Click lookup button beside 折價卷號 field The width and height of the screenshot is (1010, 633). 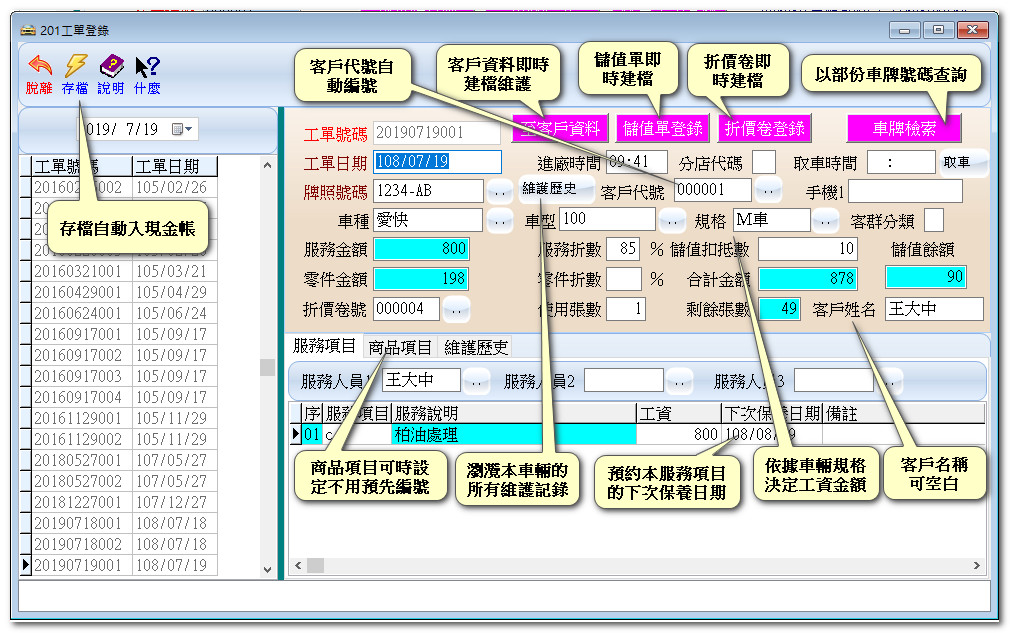[456, 309]
